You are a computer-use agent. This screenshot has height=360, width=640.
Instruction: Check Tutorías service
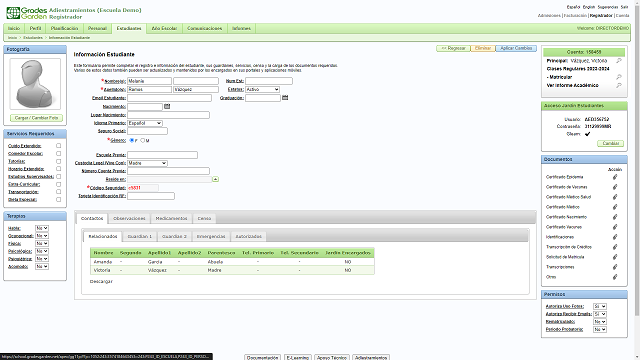(x=58, y=161)
